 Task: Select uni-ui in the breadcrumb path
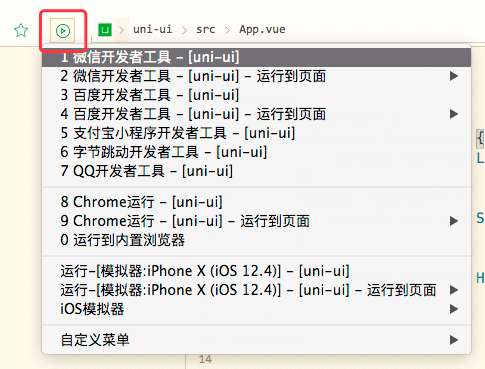tap(152, 29)
